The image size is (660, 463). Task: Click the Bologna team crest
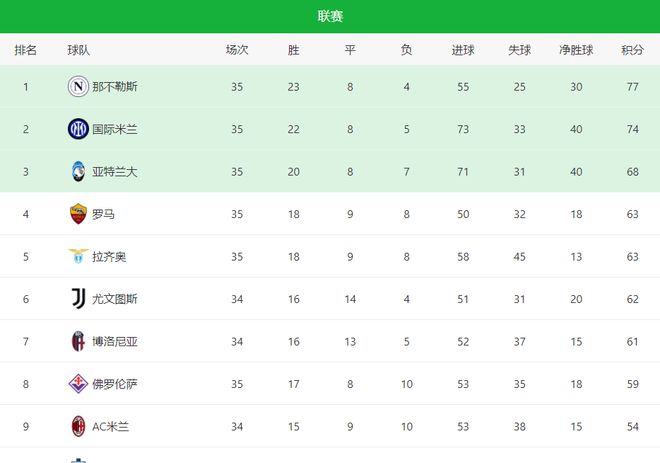click(78, 341)
